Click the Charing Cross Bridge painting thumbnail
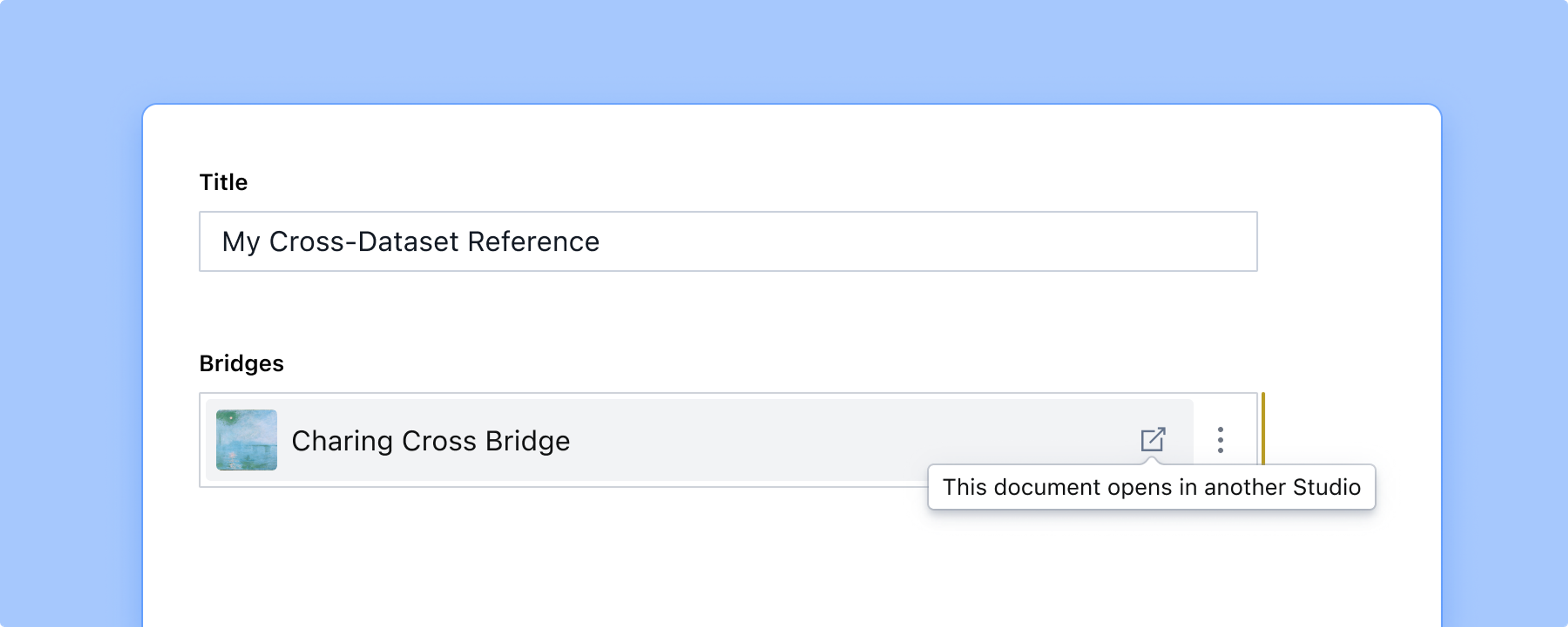Viewport: 1568px width, 627px height. click(x=247, y=440)
